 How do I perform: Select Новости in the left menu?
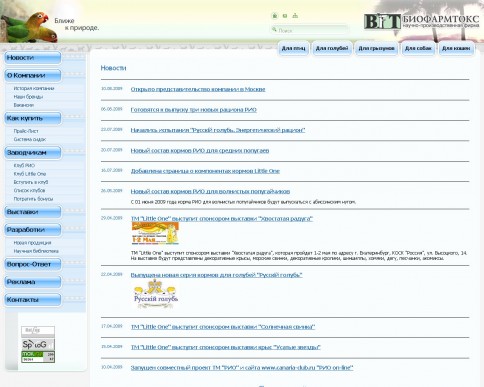point(33,58)
